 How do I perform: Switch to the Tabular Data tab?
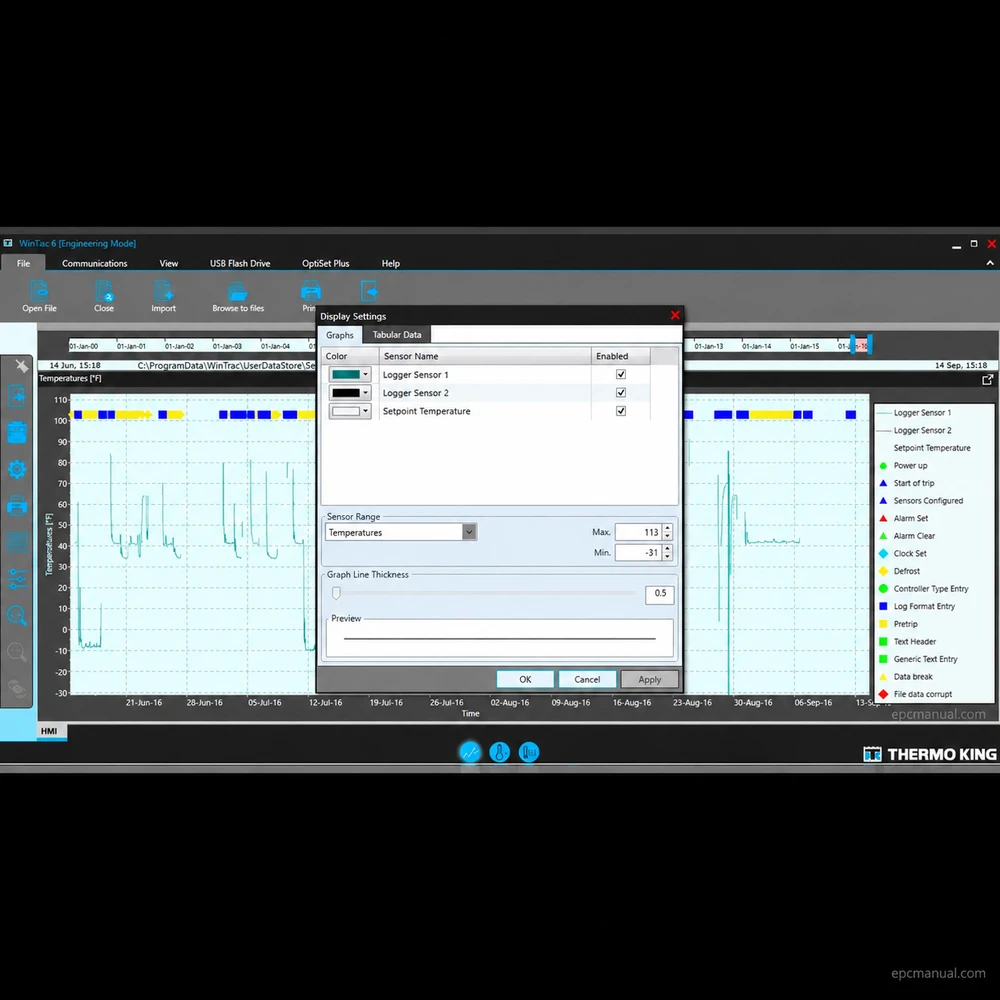pos(397,334)
